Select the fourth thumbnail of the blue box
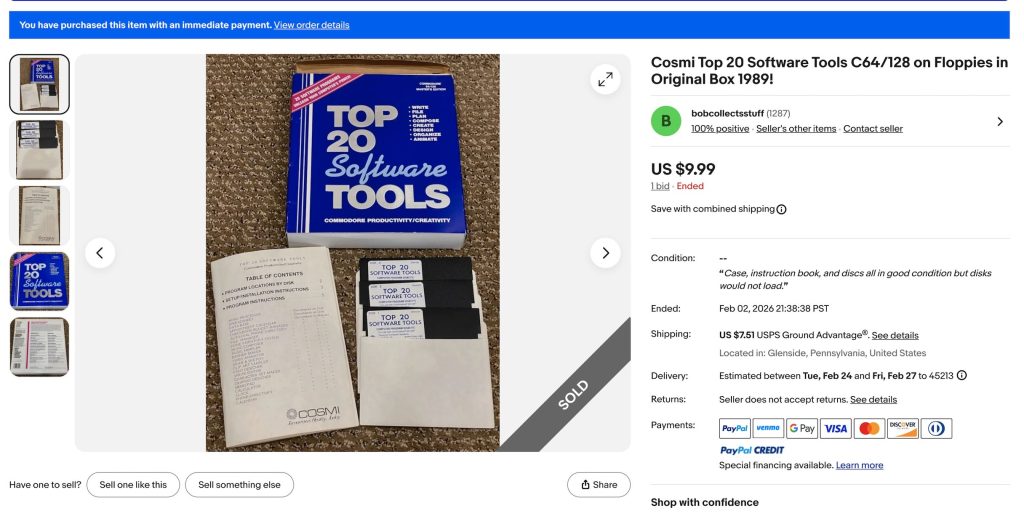 (x=39, y=281)
